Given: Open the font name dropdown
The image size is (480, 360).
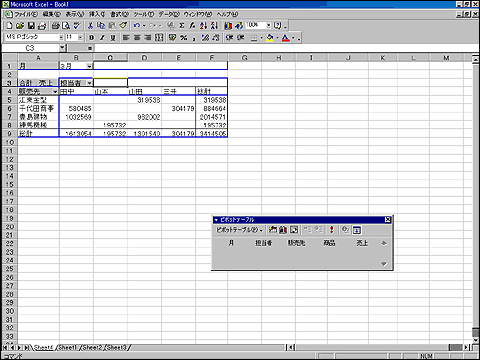Looking at the screenshot, I should [61, 37].
